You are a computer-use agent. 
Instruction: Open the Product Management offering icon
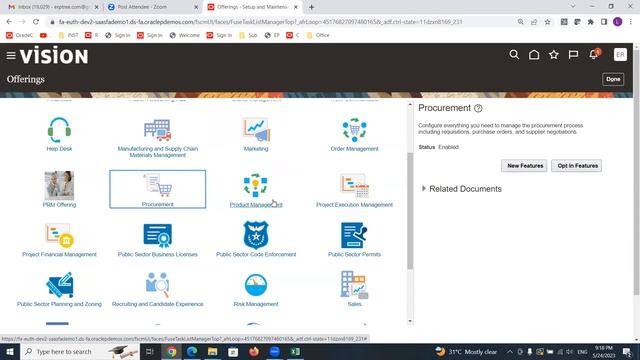tap(256, 185)
